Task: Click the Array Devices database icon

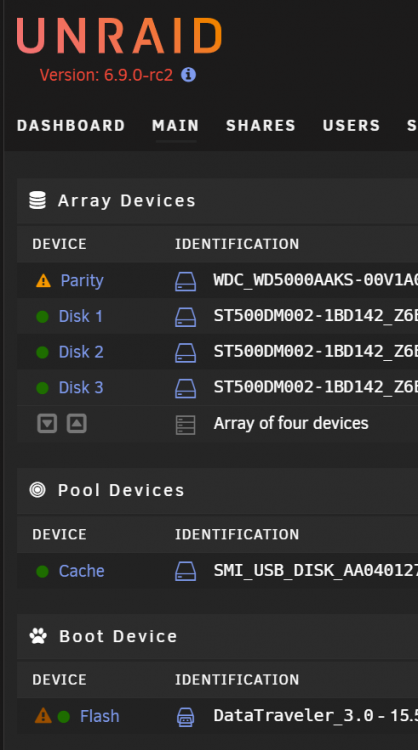Action: (38, 200)
